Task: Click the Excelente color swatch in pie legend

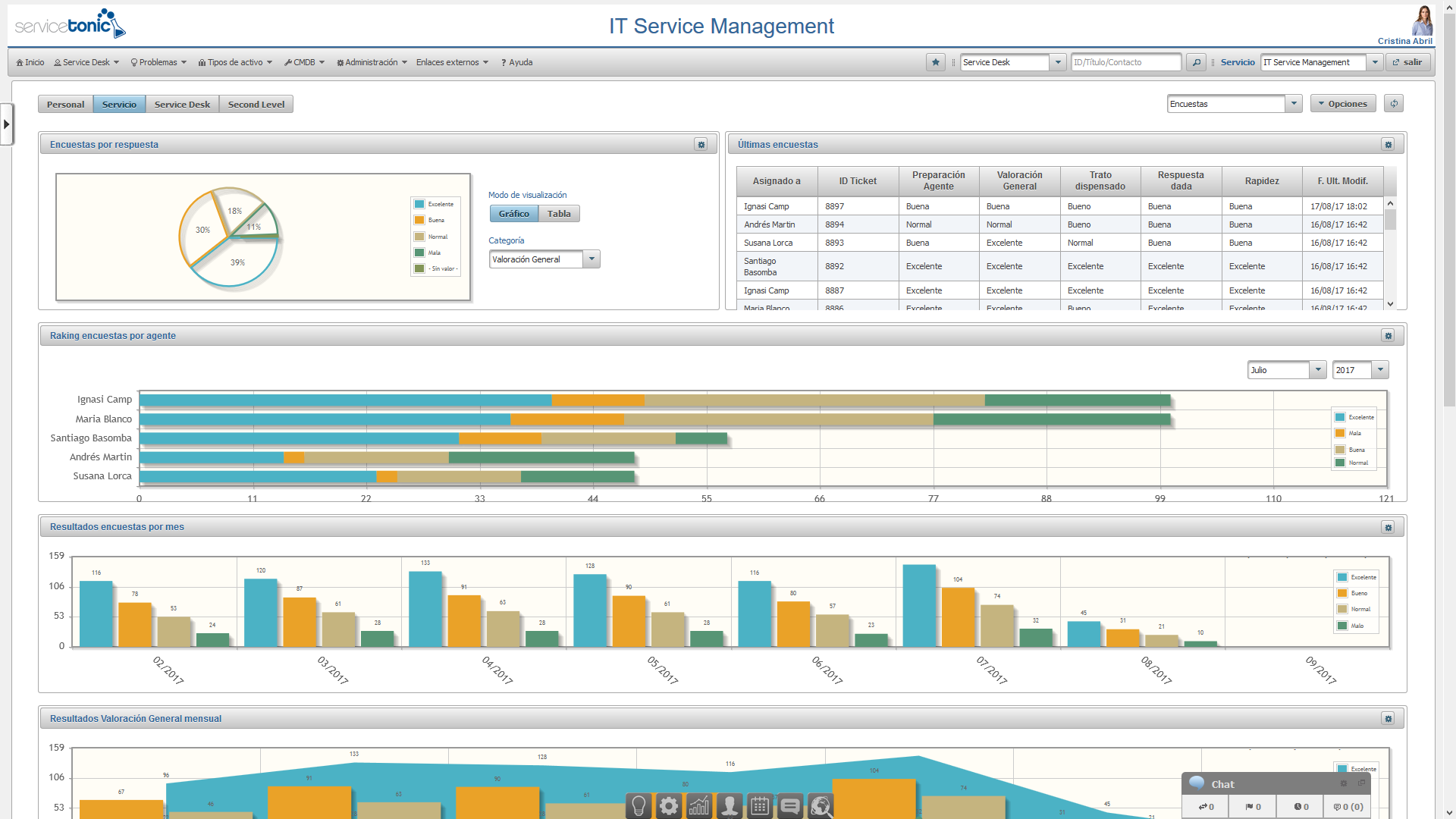Action: click(x=419, y=204)
